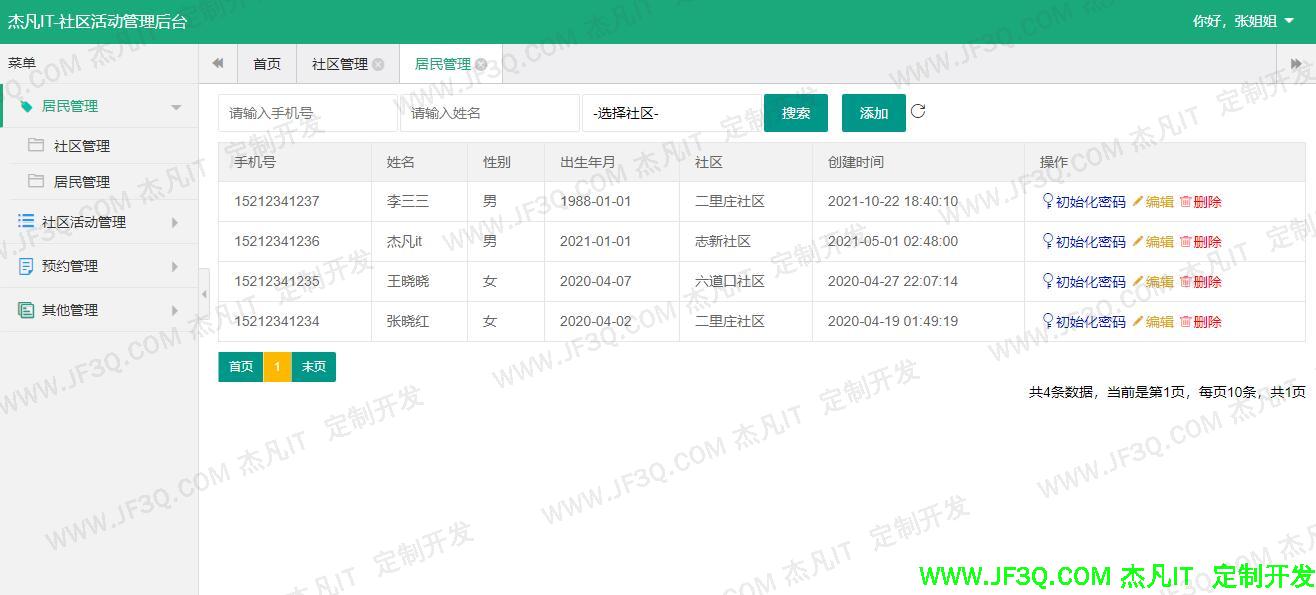The height and width of the screenshot is (595, 1316).
Task: Collapse the sidebar using the side handle
Action: 204,294
